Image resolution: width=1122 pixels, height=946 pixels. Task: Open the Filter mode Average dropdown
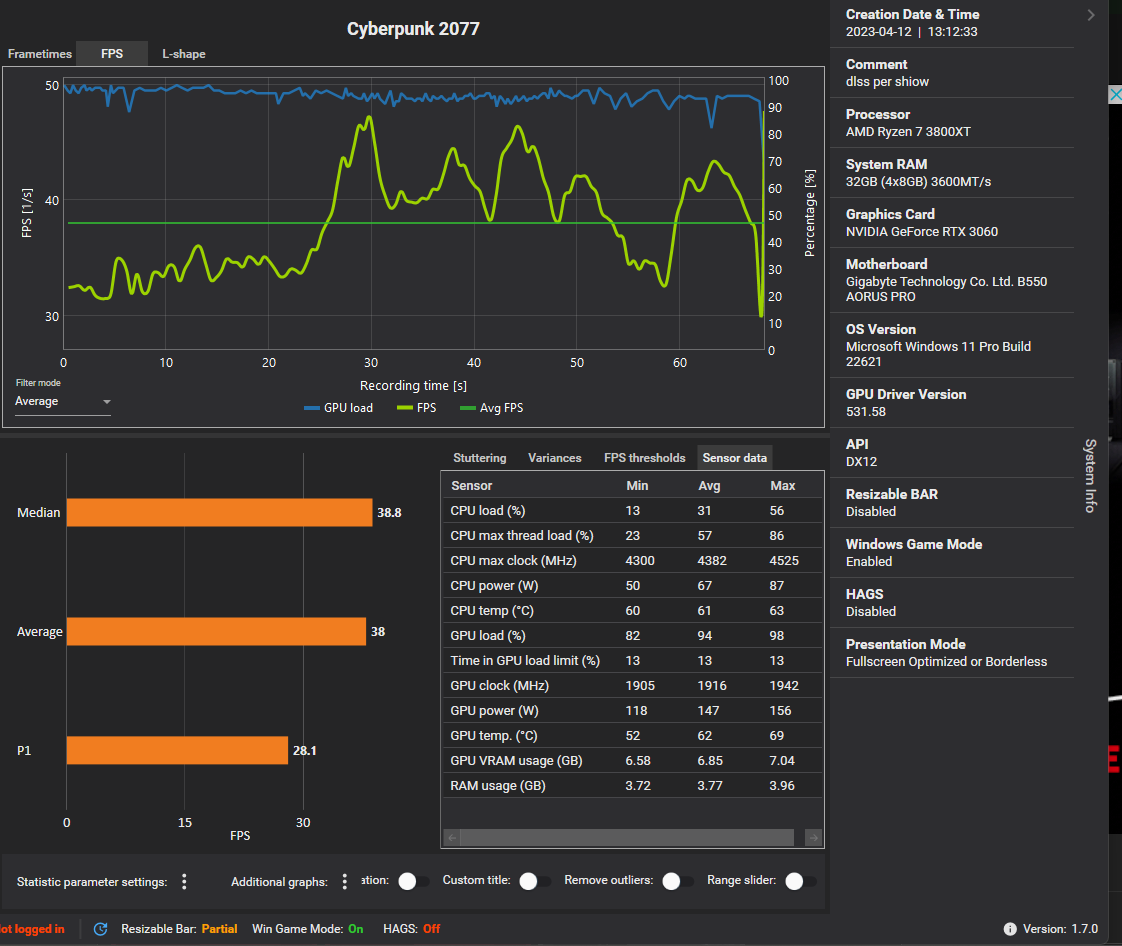coord(63,401)
